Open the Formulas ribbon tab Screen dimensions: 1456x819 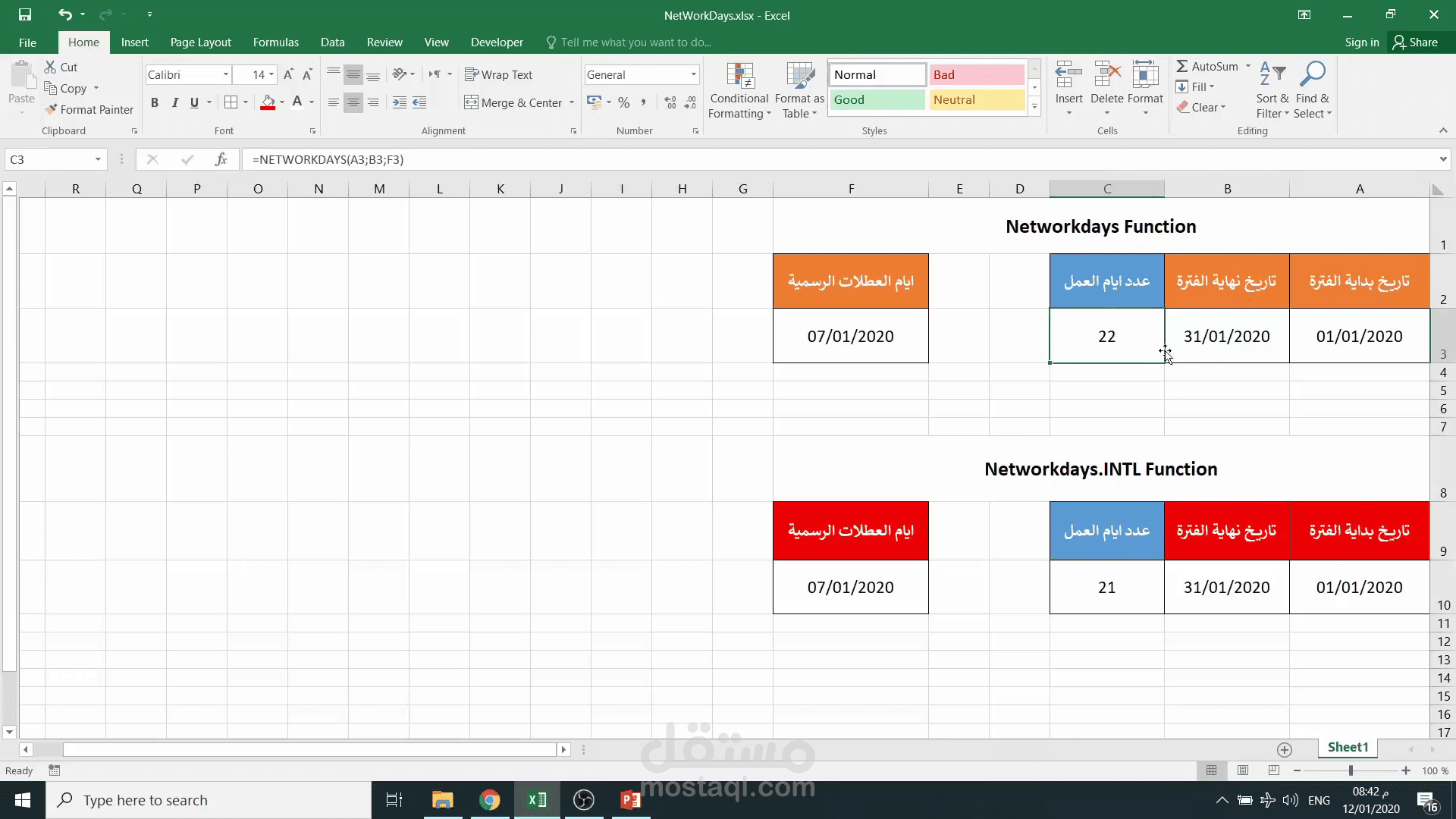coord(275,42)
